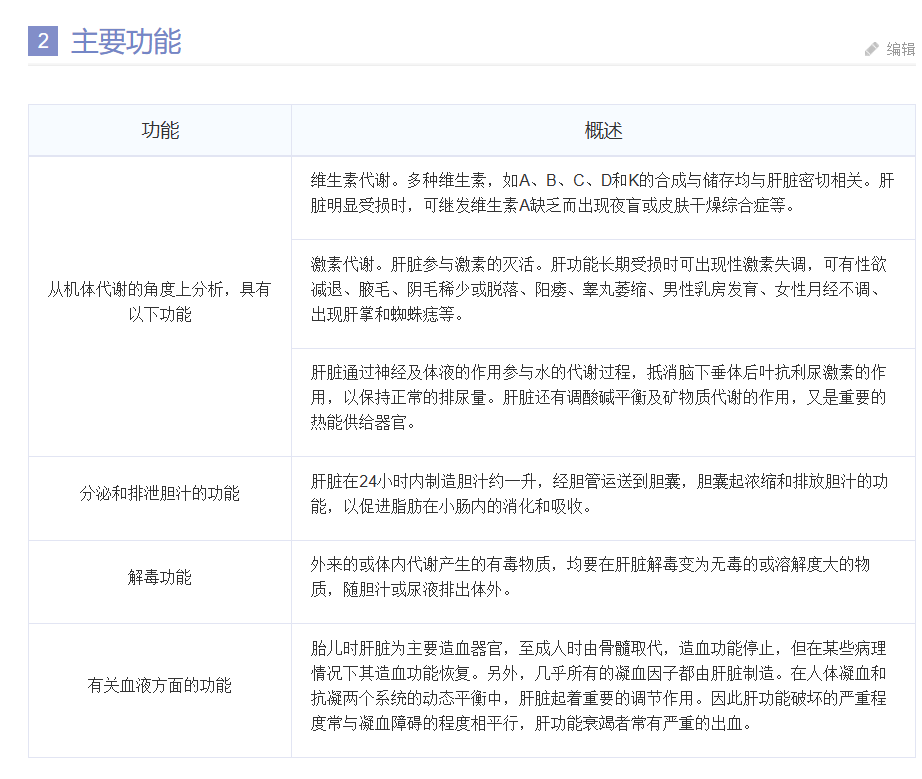Image resolution: width=922 pixels, height=779 pixels.
Task: Click the 解毒功能 row label
Action: [160, 577]
